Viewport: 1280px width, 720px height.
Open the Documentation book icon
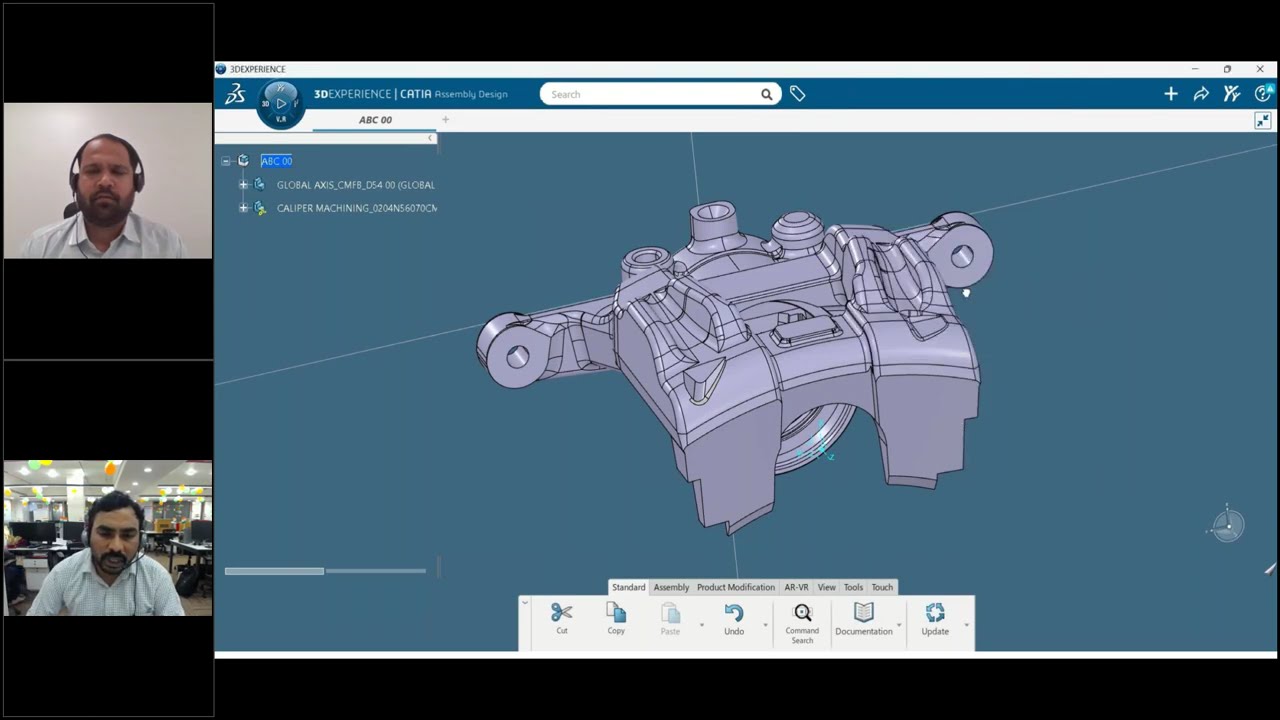(x=864, y=612)
